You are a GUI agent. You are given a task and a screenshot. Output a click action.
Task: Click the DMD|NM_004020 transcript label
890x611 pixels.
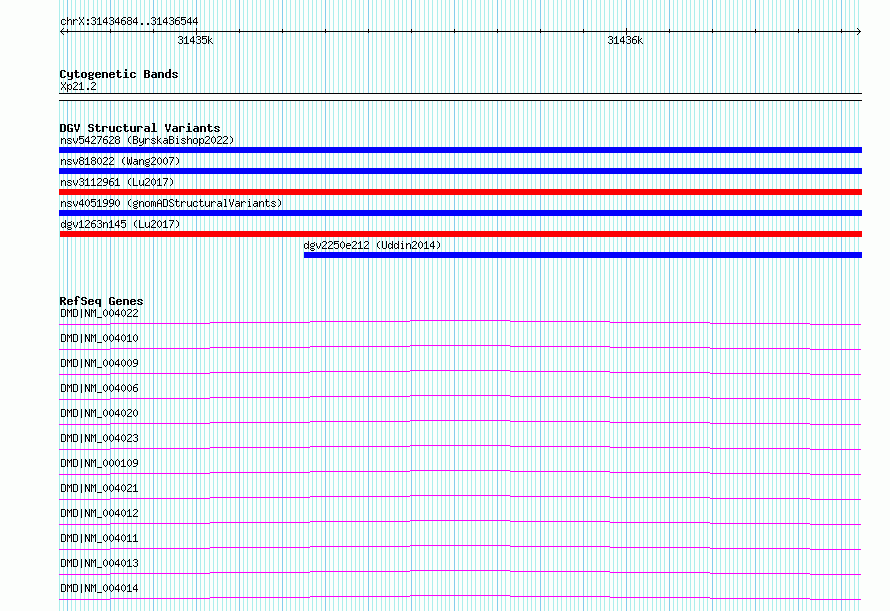pos(99,413)
